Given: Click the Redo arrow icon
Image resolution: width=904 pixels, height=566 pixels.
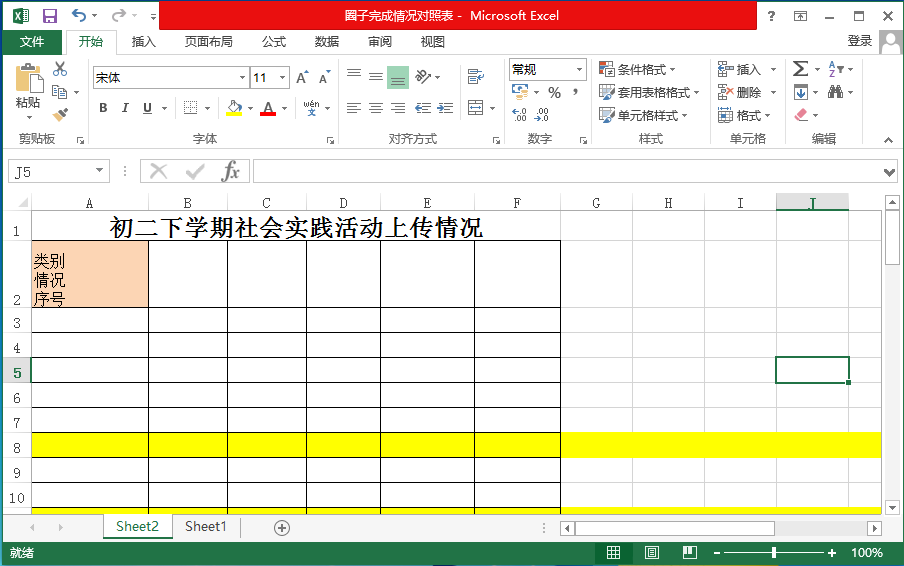Looking at the screenshot, I should [118, 16].
